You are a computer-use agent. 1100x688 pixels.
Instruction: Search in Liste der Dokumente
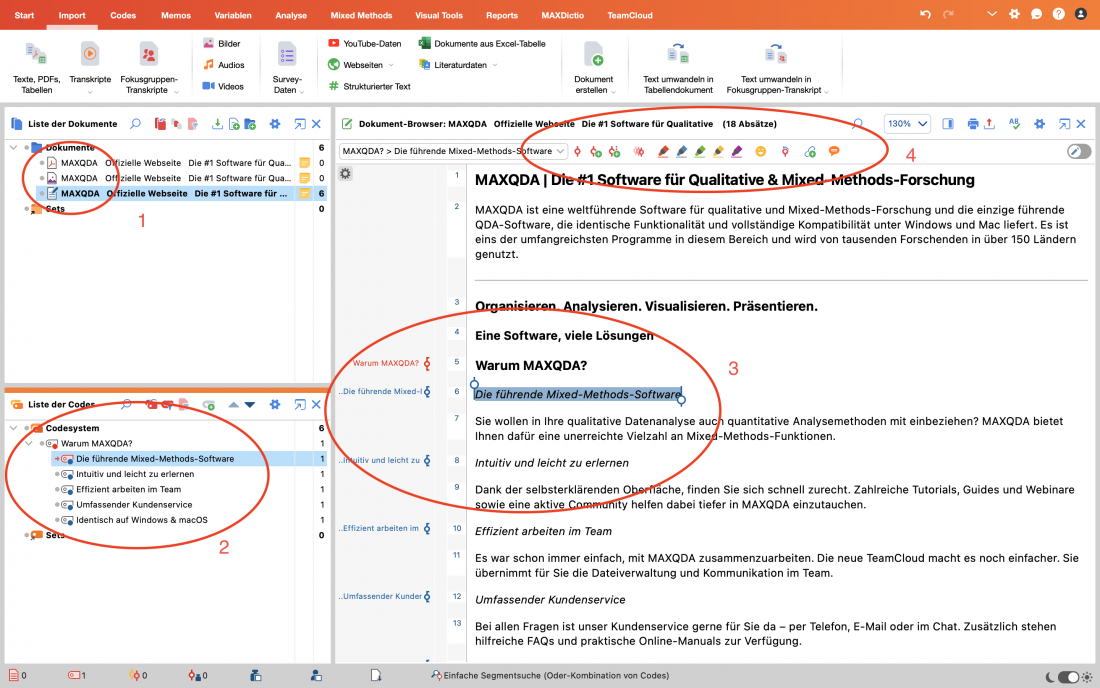(x=135, y=123)
